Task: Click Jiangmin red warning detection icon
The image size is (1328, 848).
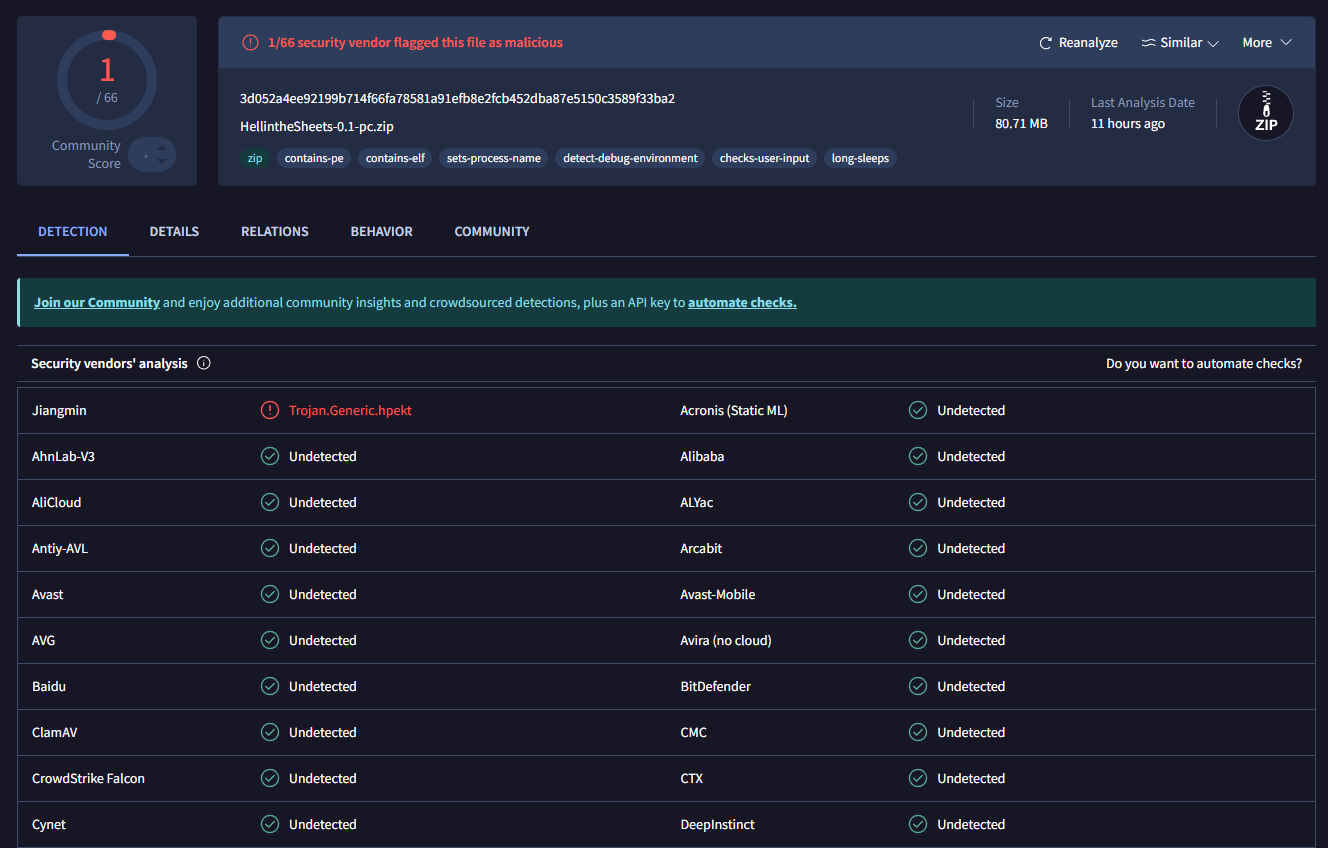Action: click(270, 410)
